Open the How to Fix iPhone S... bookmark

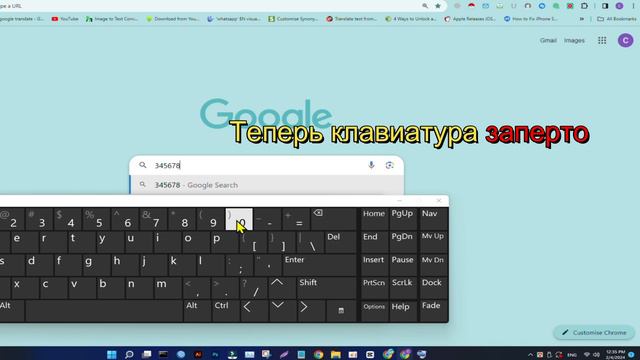530,19
